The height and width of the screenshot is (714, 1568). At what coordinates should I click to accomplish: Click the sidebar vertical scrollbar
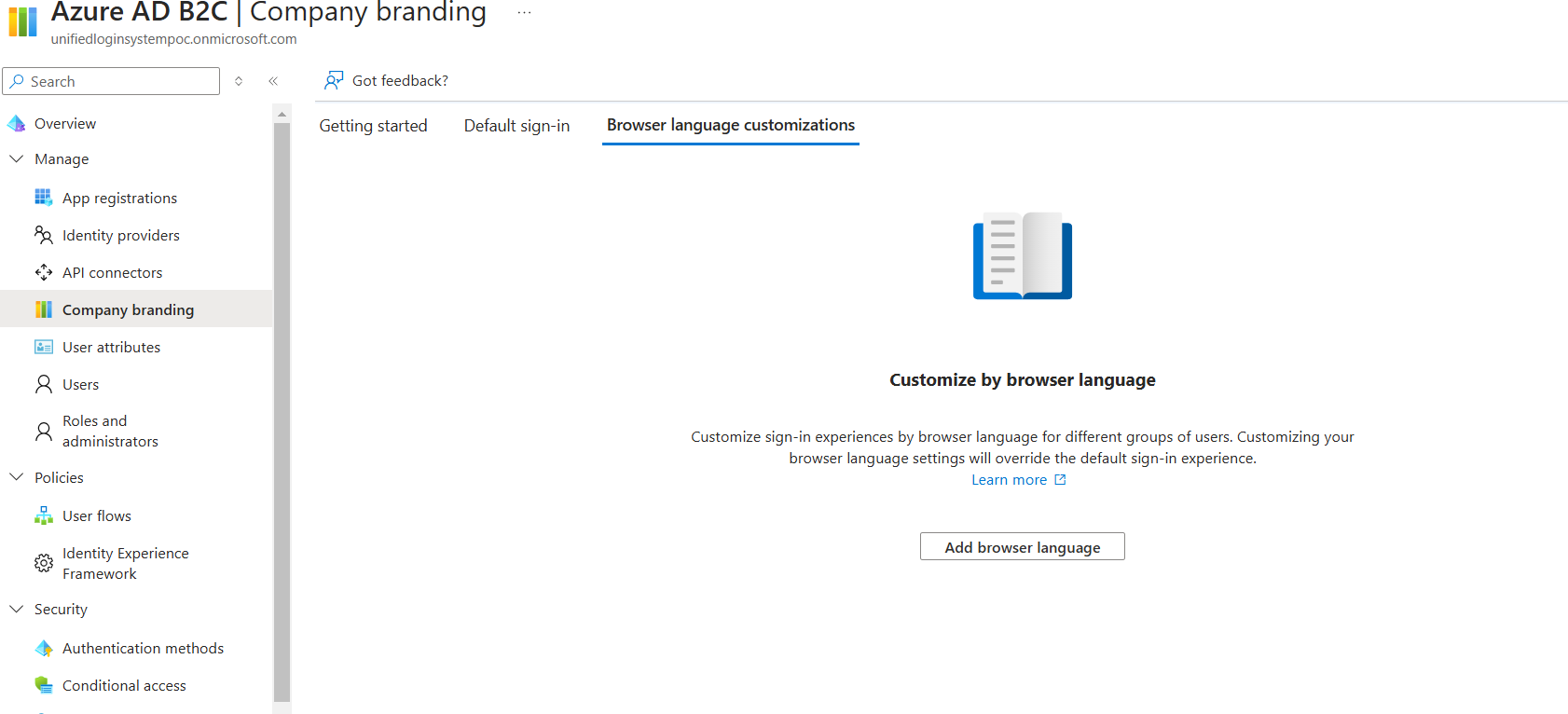click(x=282, y=411)
